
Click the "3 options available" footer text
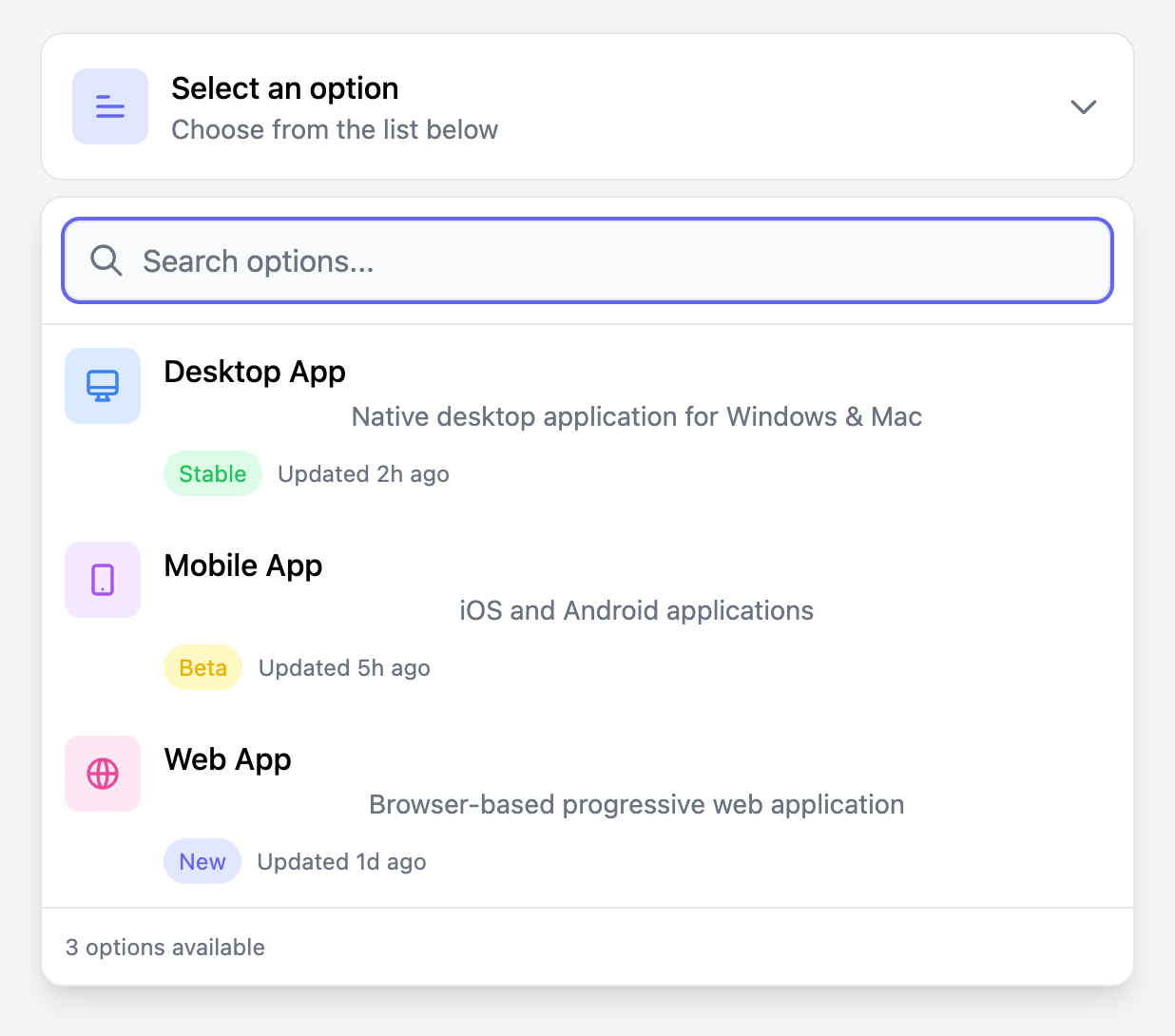[165, 948]
